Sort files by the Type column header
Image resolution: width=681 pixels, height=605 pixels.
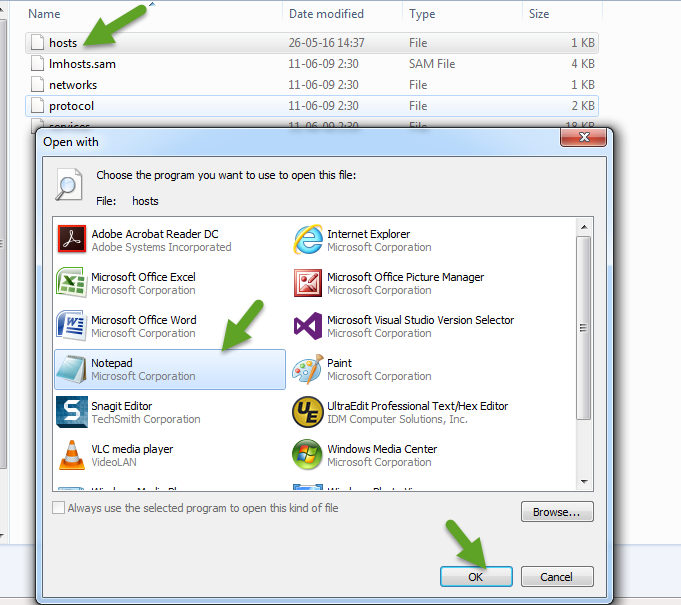(422, 14)
